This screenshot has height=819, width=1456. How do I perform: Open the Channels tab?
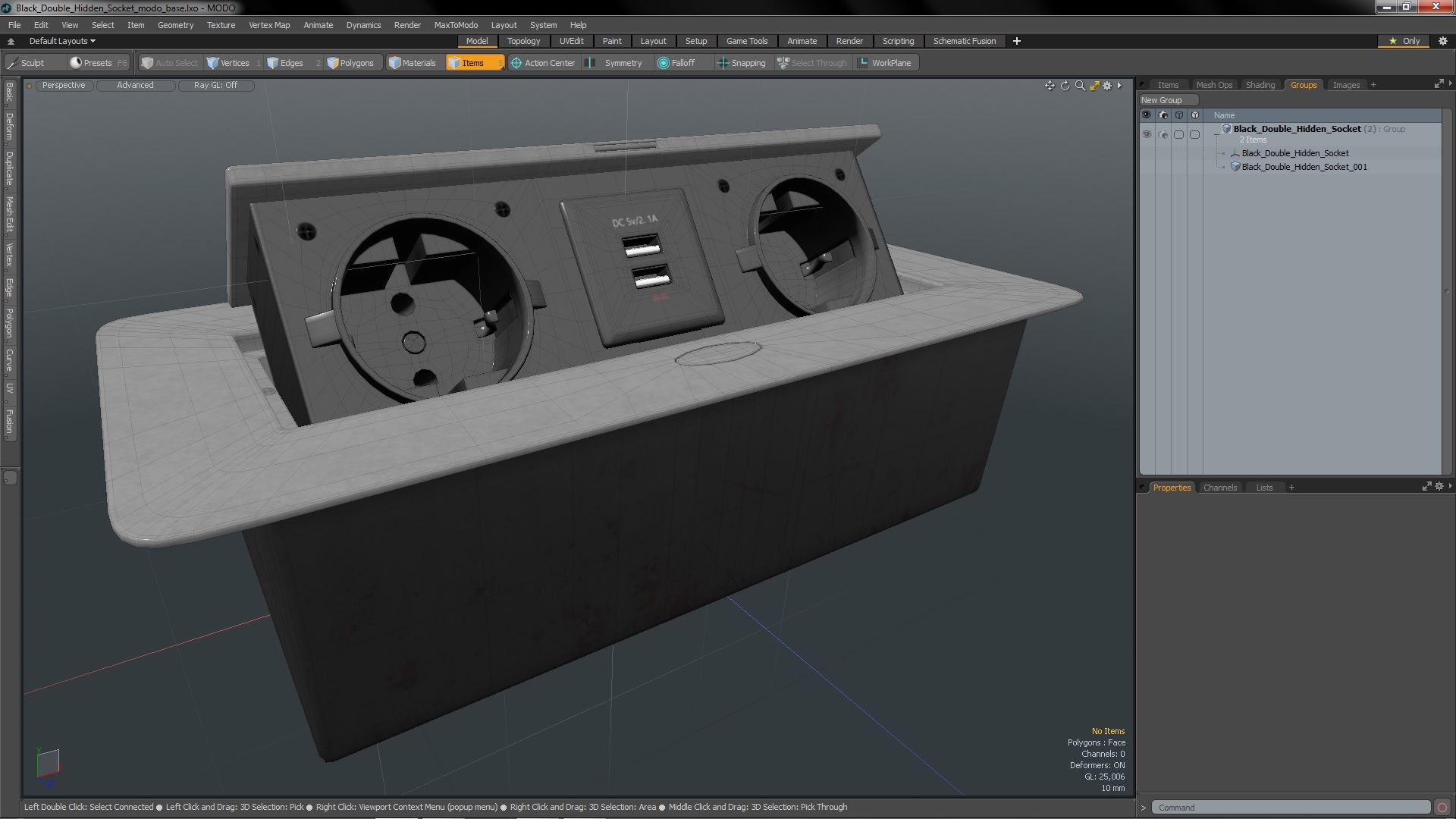[1219, 488]
